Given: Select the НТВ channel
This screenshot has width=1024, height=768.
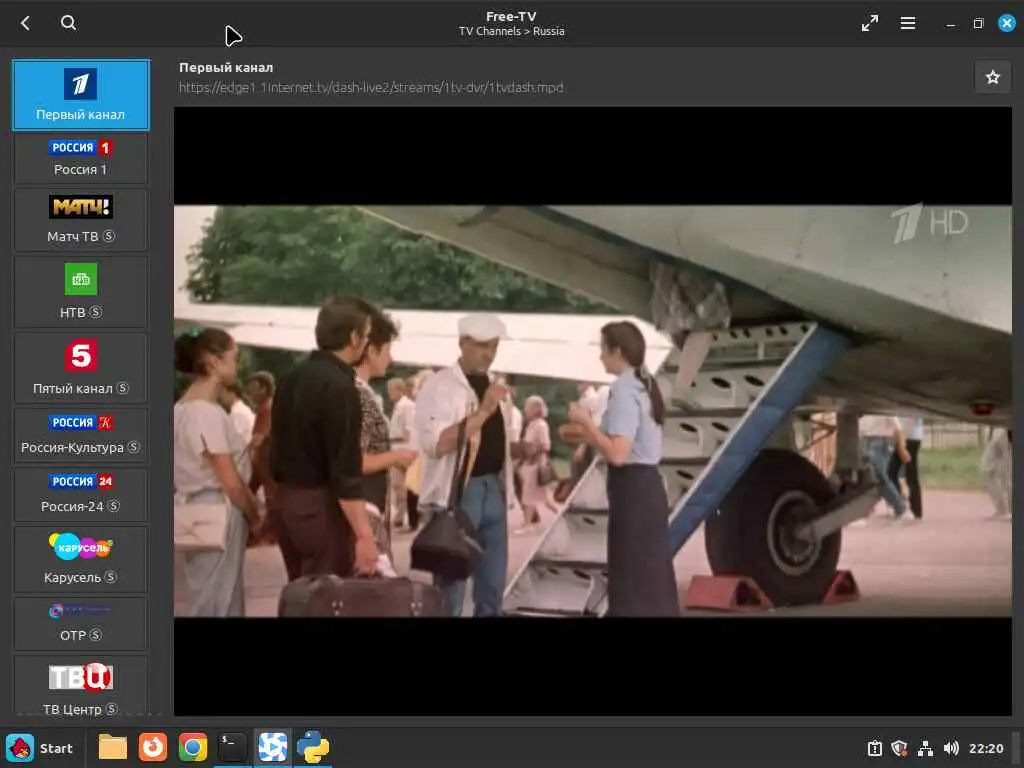Looking at the screenshot, I should coord(81,291).
